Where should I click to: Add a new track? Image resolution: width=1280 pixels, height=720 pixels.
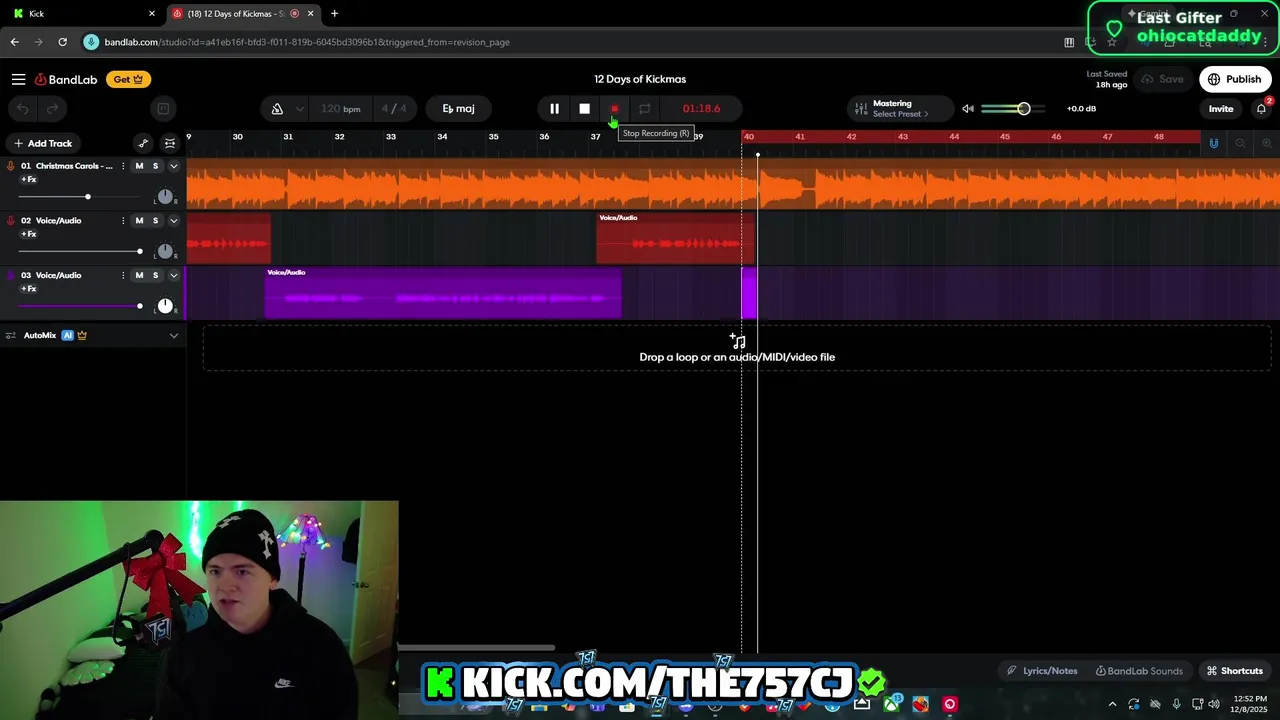click(42, 143)
